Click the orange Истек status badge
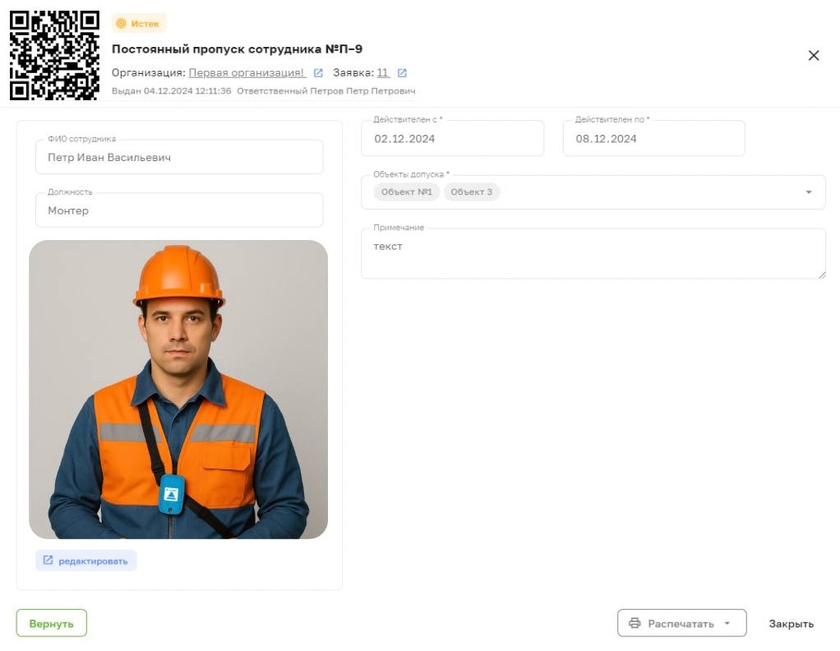 click(139, 23)
